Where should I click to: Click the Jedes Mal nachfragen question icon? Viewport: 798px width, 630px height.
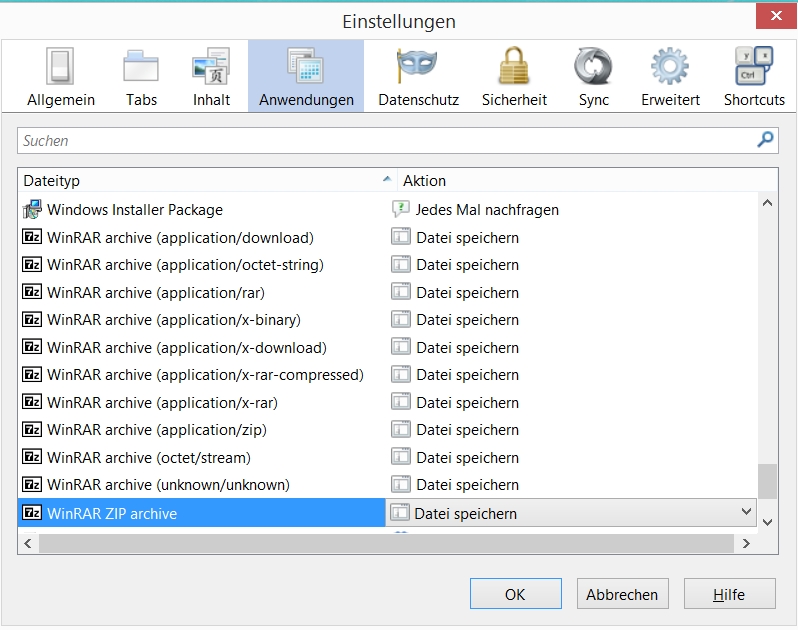point(401,209)
